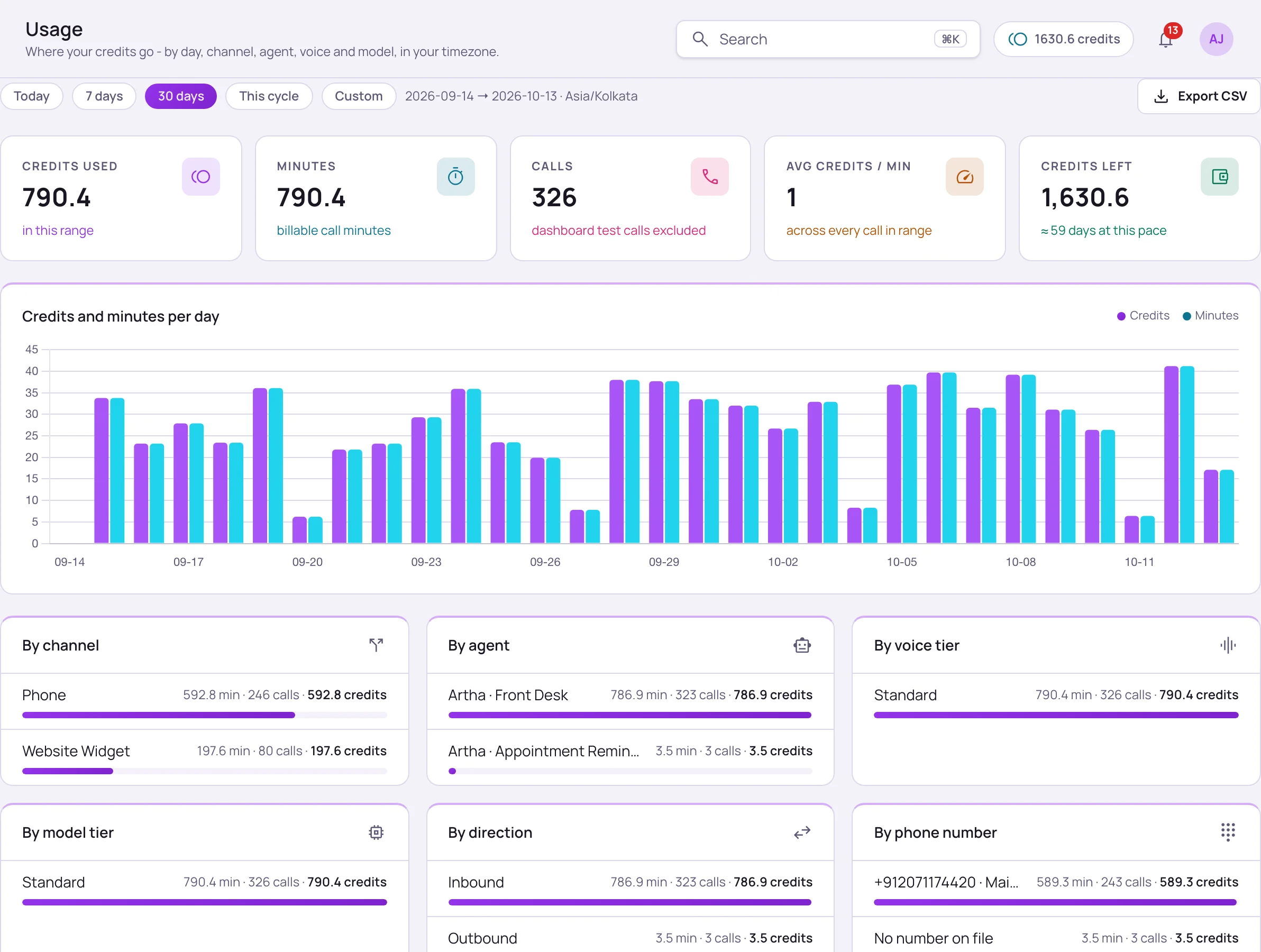Select the 7 days range tab
This screenshot has height=952, width=1261.
coord(104,96)
